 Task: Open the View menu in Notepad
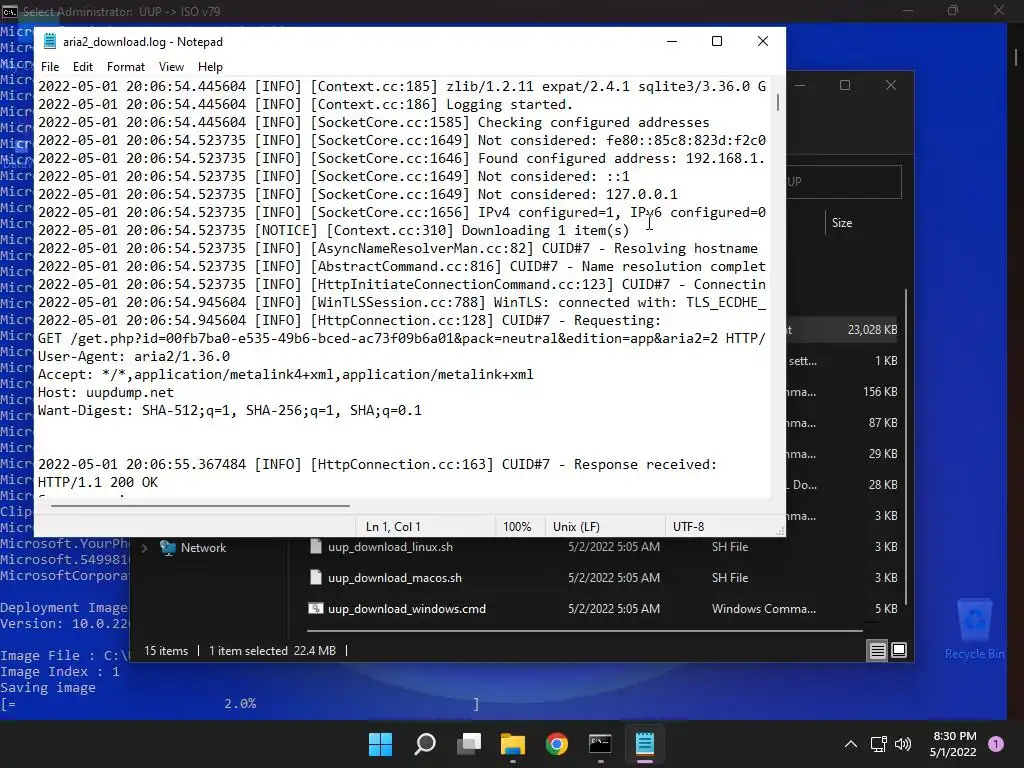coord(171,67)
